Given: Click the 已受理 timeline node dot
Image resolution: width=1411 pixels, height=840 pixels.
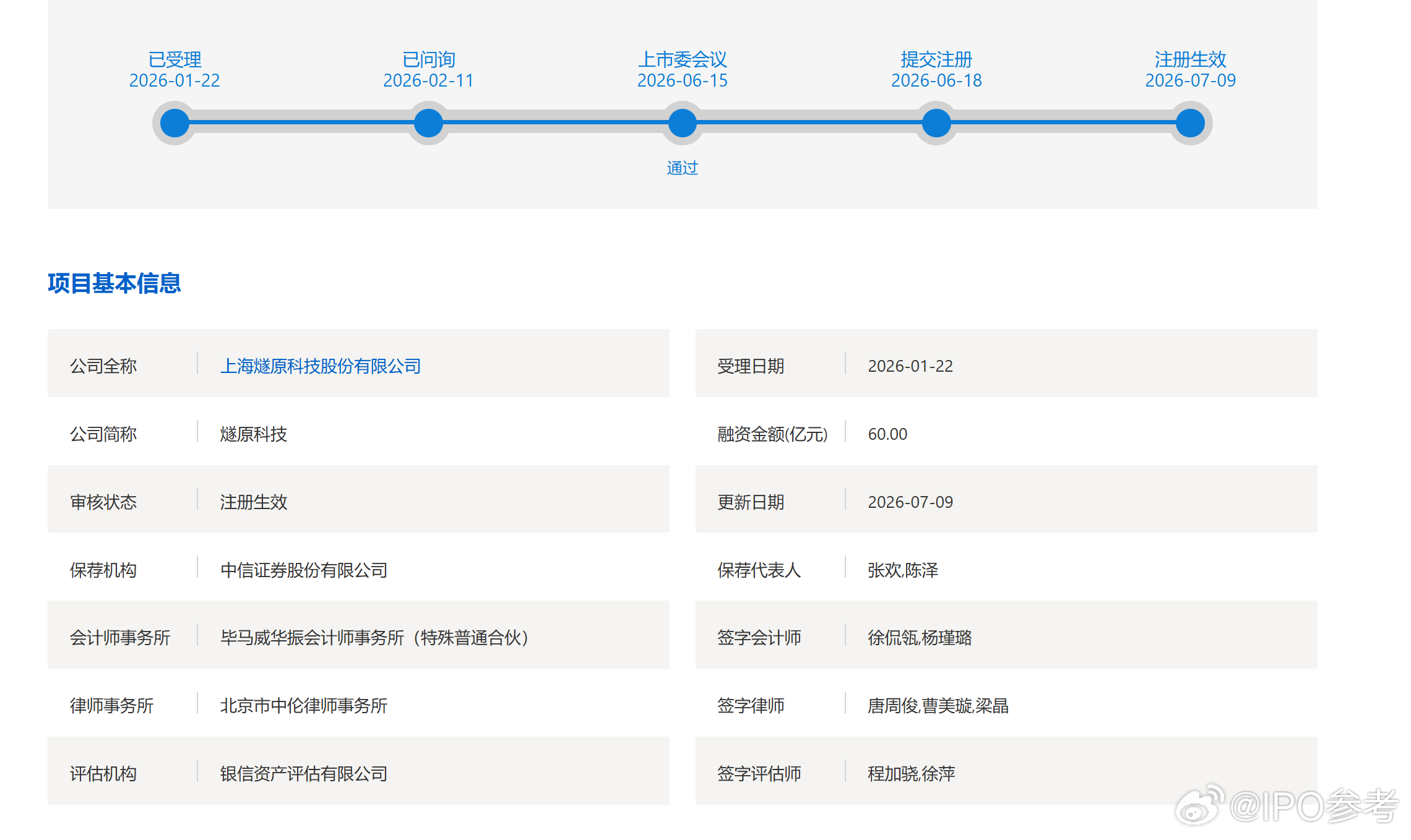Looking at the screenshot, I should pyautogui.click(x=175, y=123).
